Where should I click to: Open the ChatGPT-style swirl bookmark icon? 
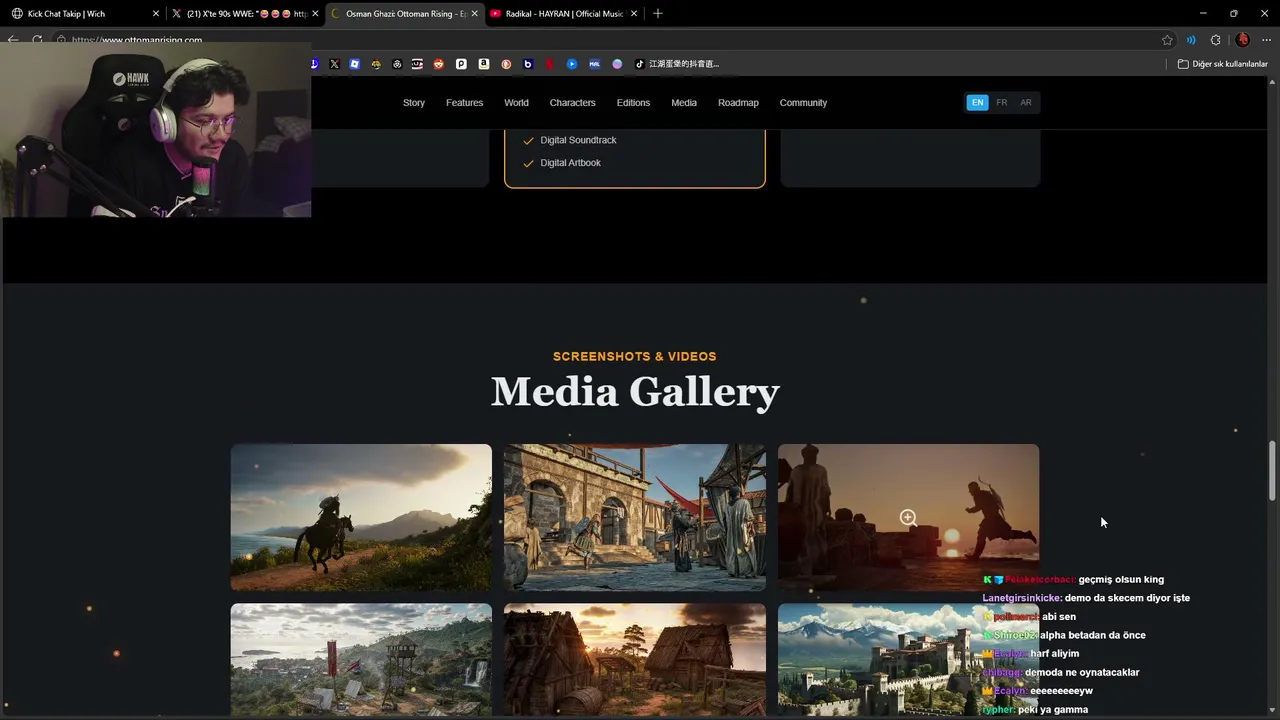click(397, 64)
